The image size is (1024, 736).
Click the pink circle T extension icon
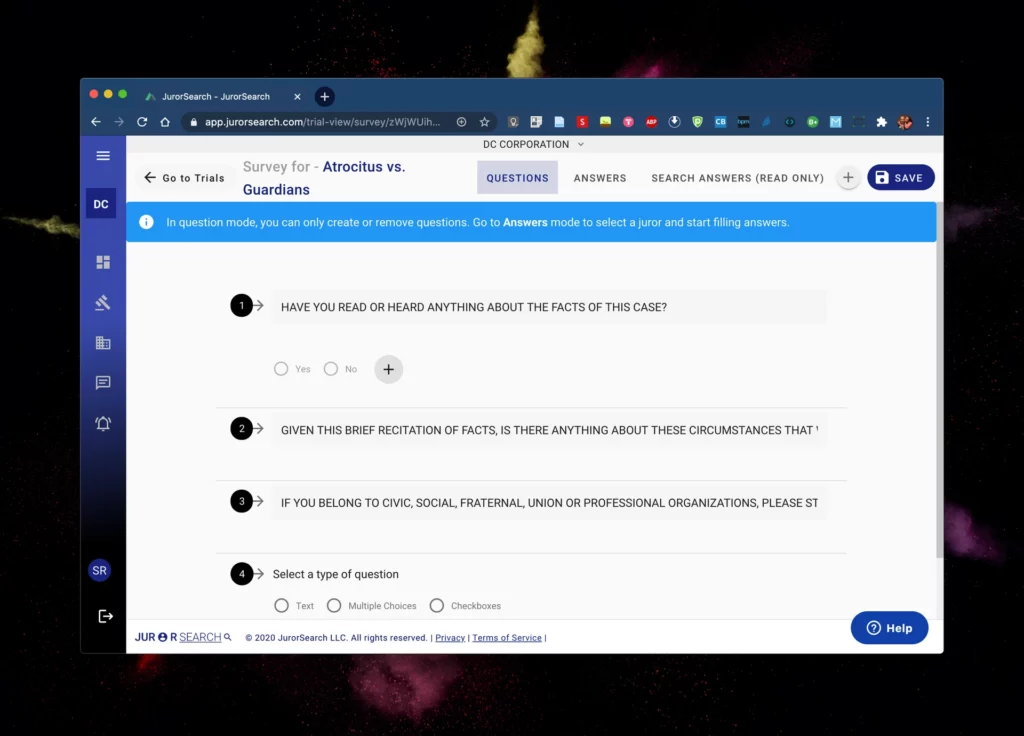pyautogui.click(x=628, y=122)
